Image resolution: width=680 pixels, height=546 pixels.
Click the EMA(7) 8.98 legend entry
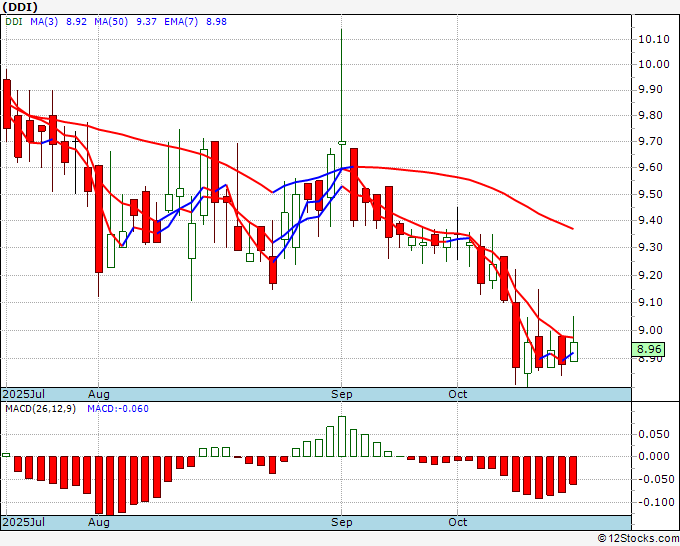point(195,22)
